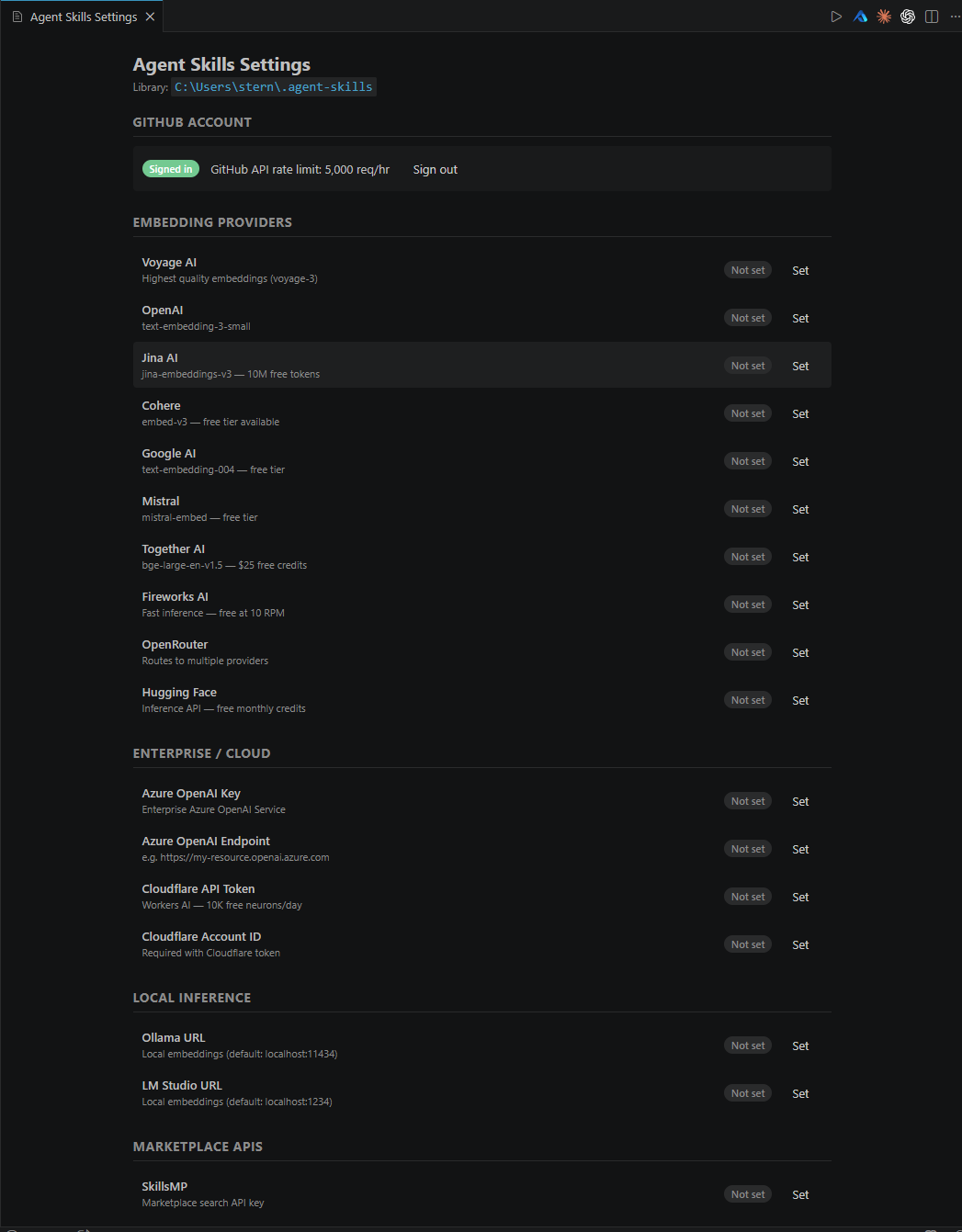This screenshot has height=1232, width=962.
Task: Split the editor using the layout icon
Action: [x=932, y=16]
